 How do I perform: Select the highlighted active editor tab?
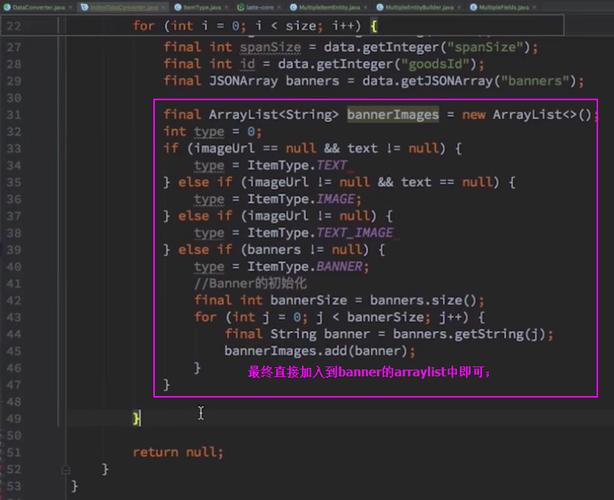point(125,7)
